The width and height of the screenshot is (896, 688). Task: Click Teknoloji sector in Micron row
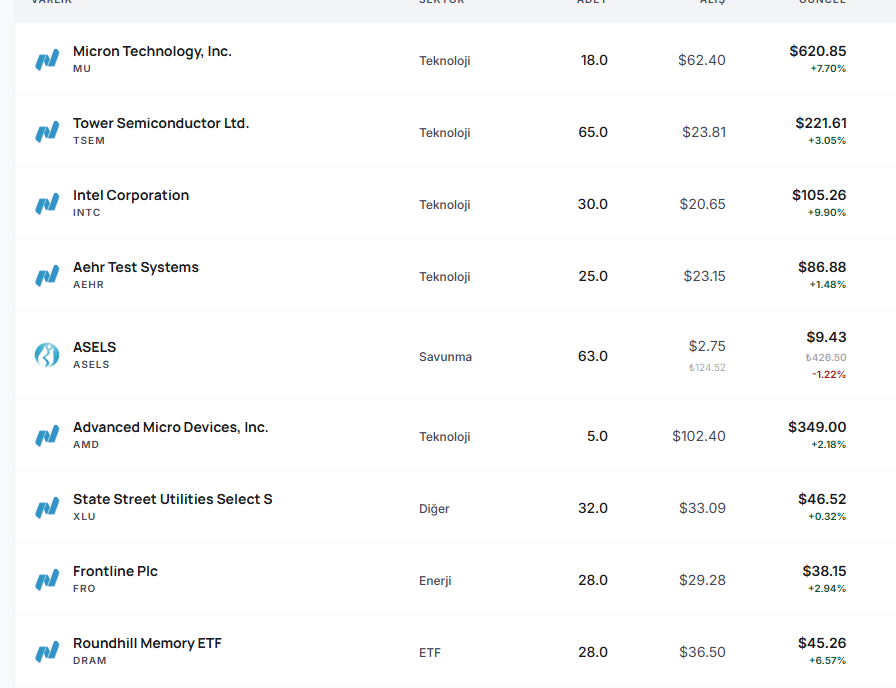(445, 61)
